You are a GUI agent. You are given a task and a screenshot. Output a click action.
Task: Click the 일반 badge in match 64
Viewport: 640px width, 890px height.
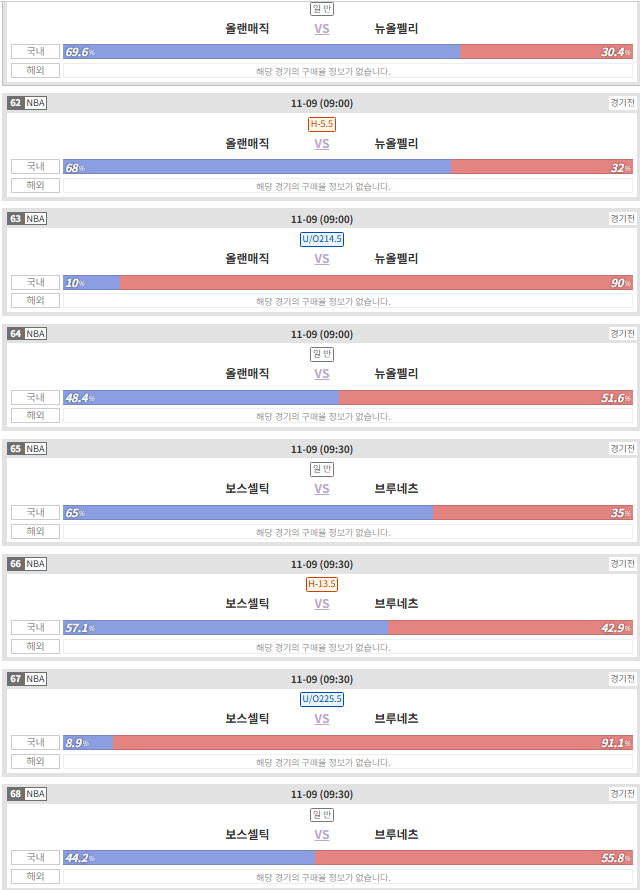click(x=322, y=354)
